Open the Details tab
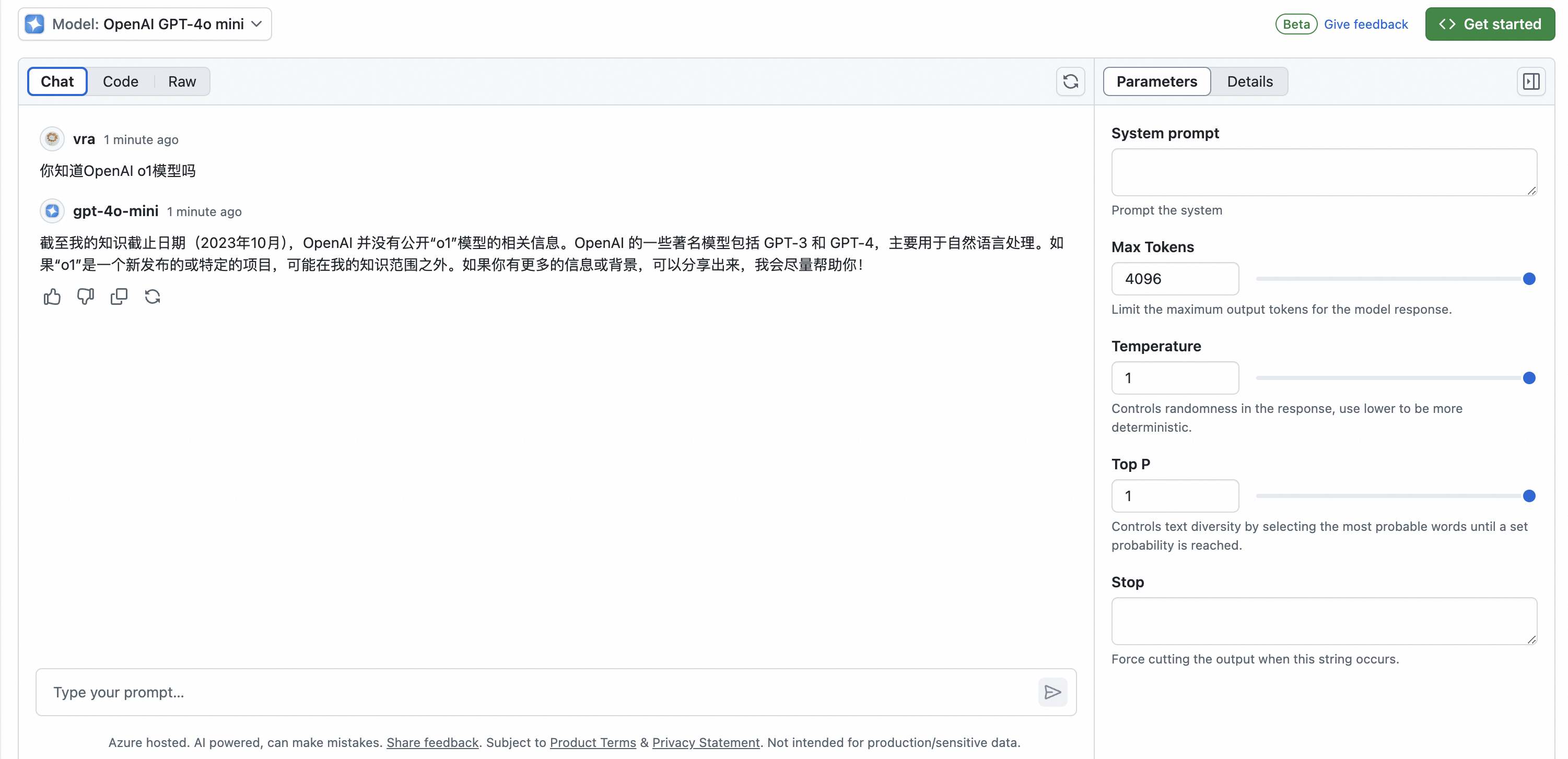Viewport: 1568px width, 759px height. tap(1250, 81)
